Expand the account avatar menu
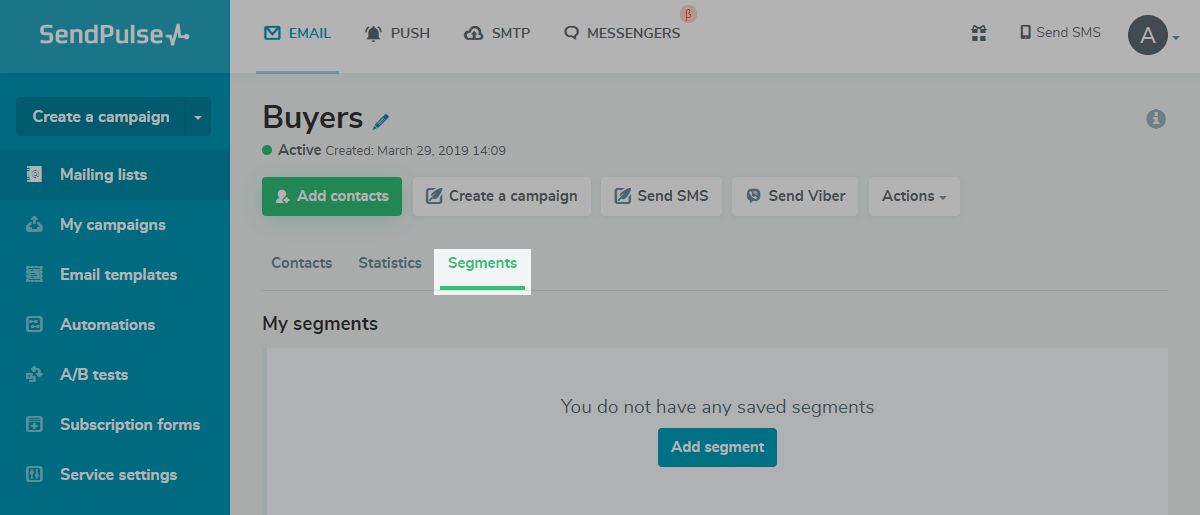Viewport: 1200px width, 515px height. 1153,36
